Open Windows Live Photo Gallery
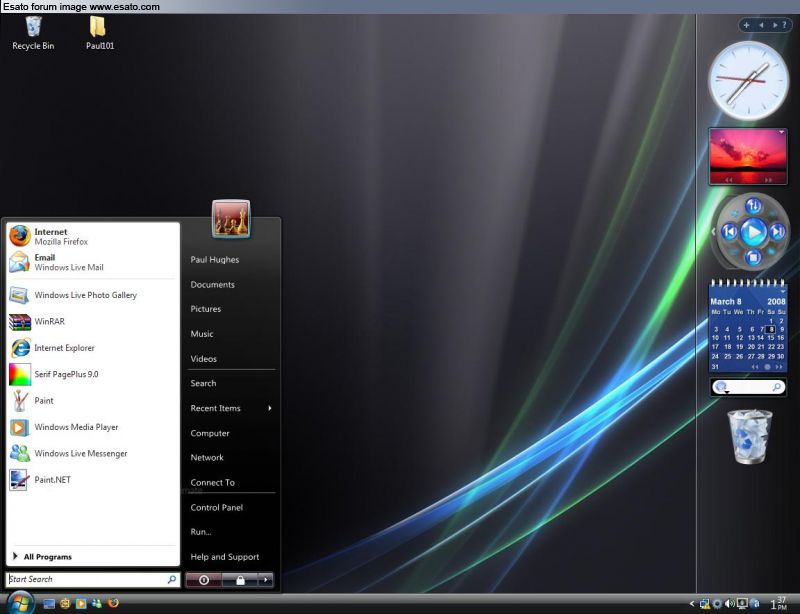 93,295
